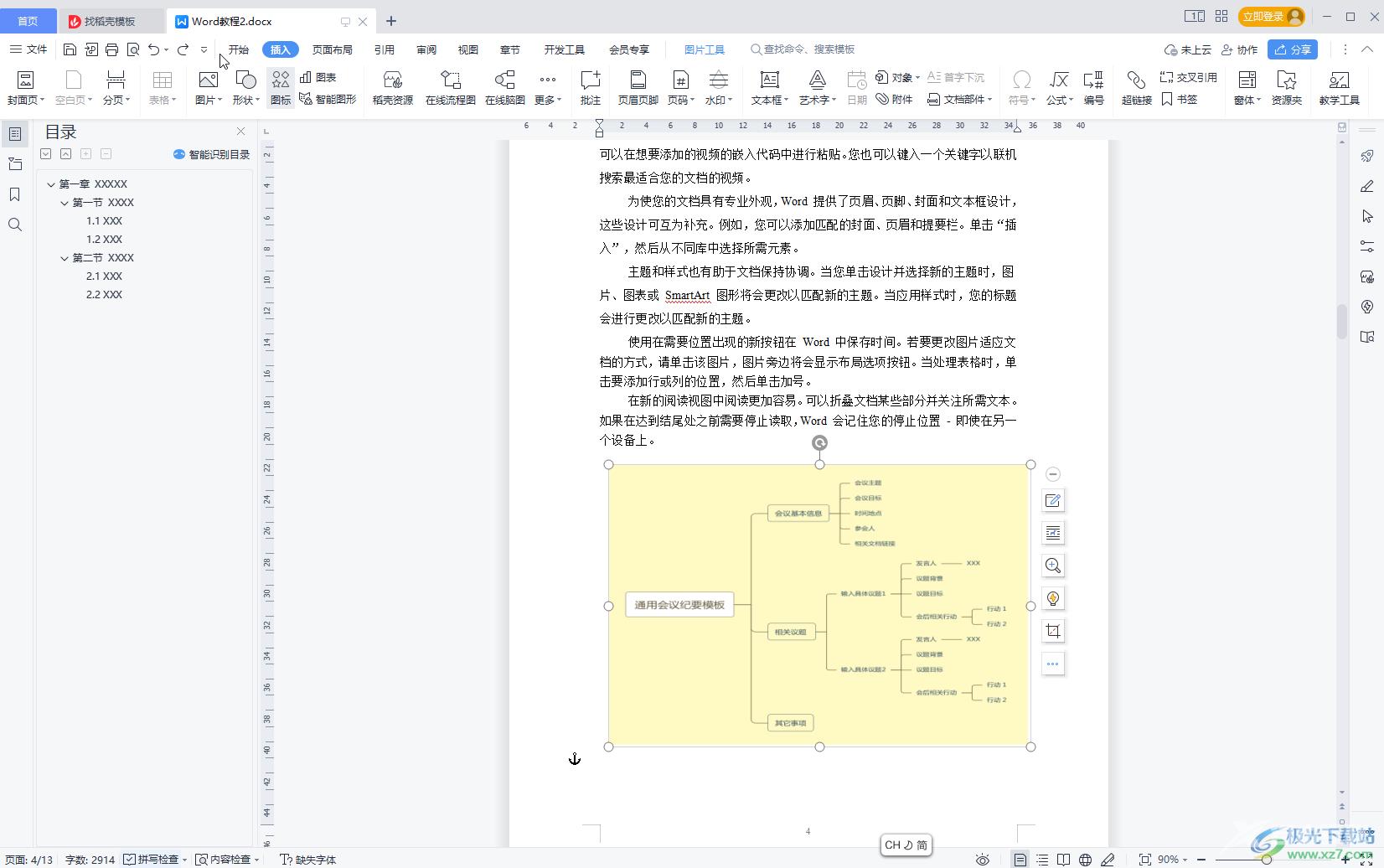
Task: Click the search commands box (查找命令)
Action: [x=802, y=49]
